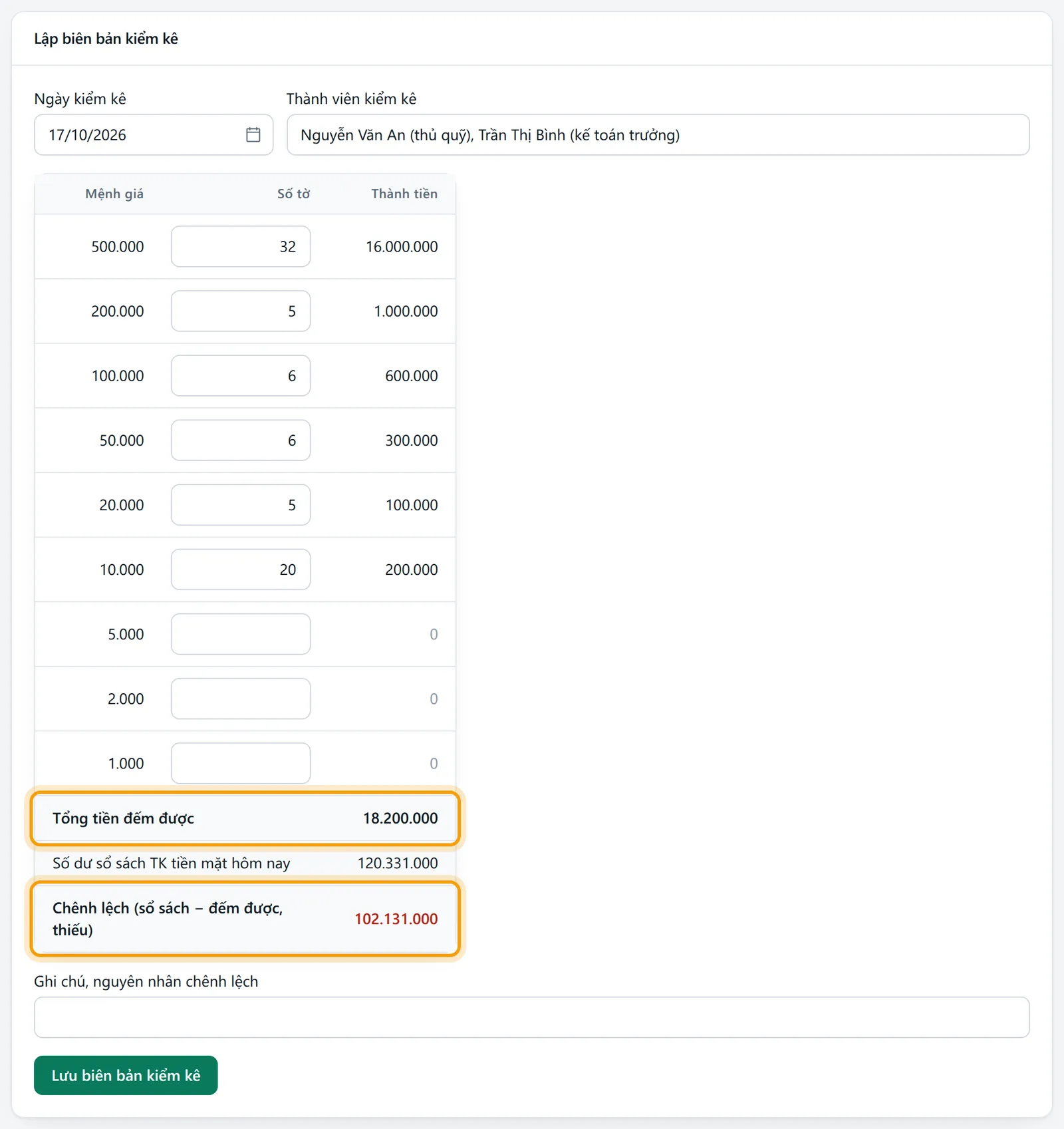Click the Lập biên bản kiểm kê heading
Viewport: 1064px width, 1129px height.
[x=106, y=39]
